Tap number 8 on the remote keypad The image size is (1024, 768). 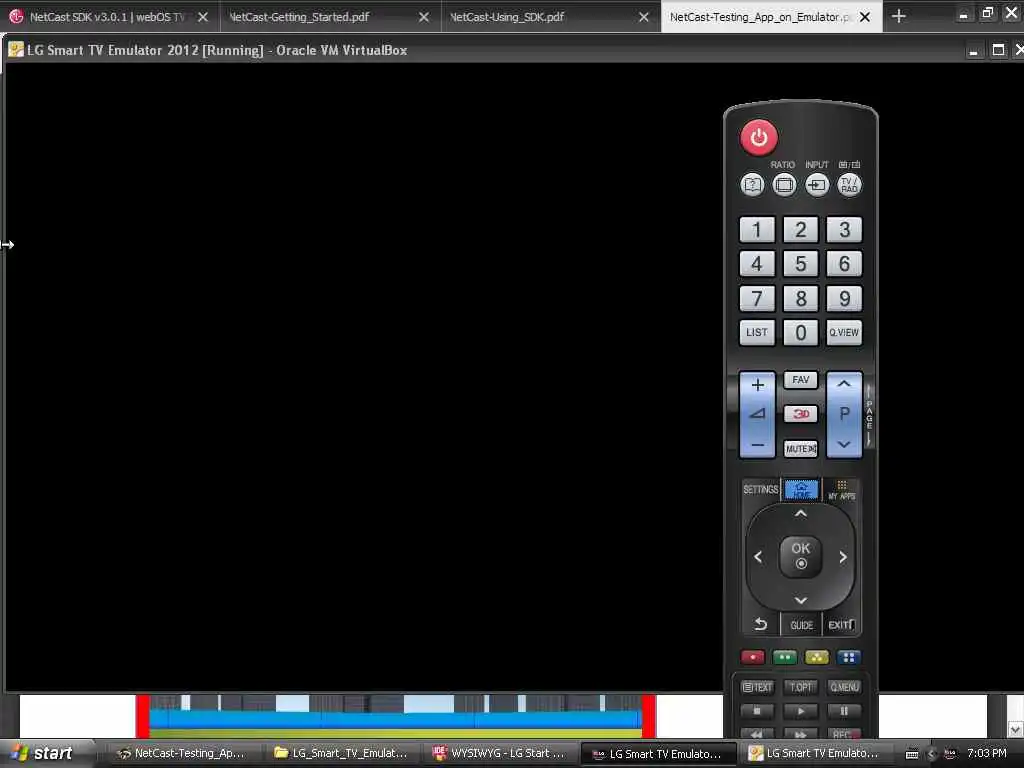801,298
